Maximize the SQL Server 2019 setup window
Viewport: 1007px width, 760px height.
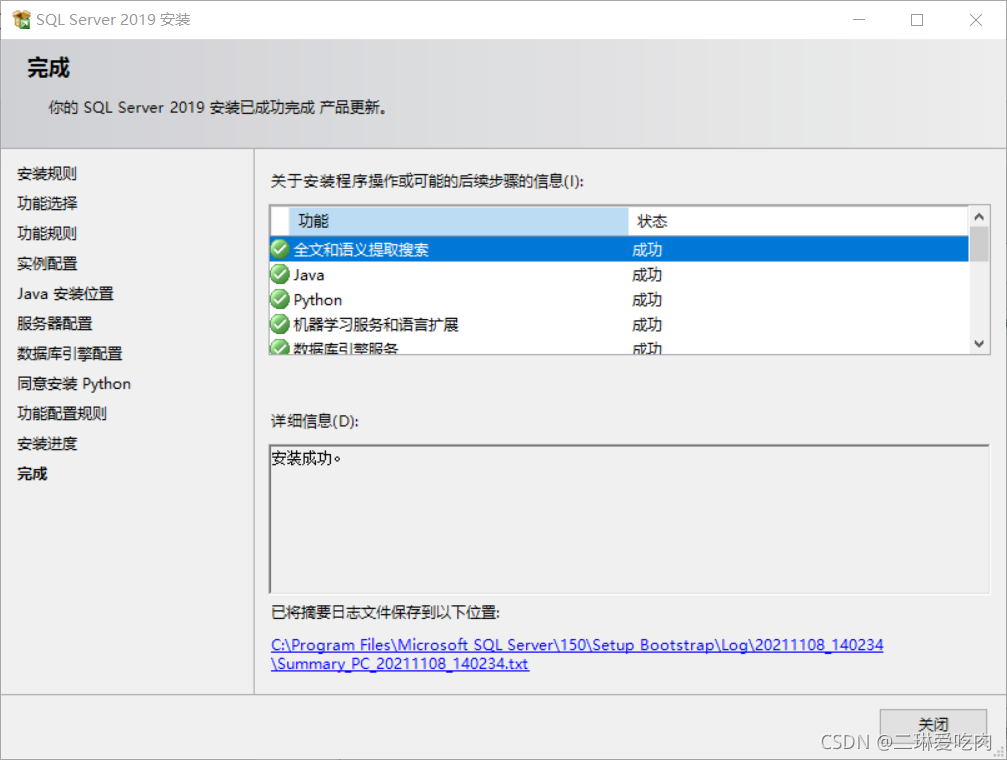click(x=917, y=20)
